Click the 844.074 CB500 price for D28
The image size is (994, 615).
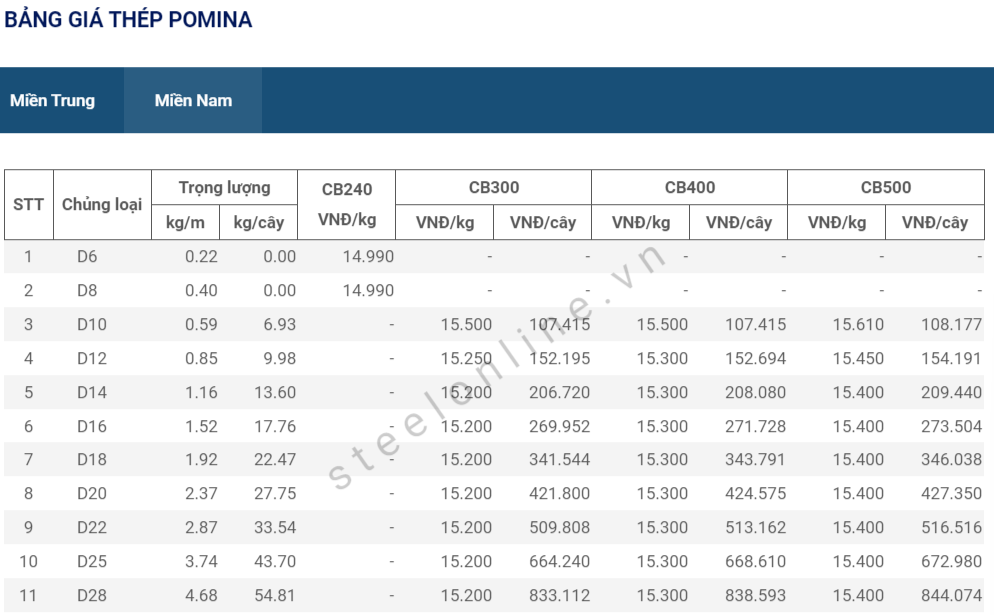click(x=951, y=595)
